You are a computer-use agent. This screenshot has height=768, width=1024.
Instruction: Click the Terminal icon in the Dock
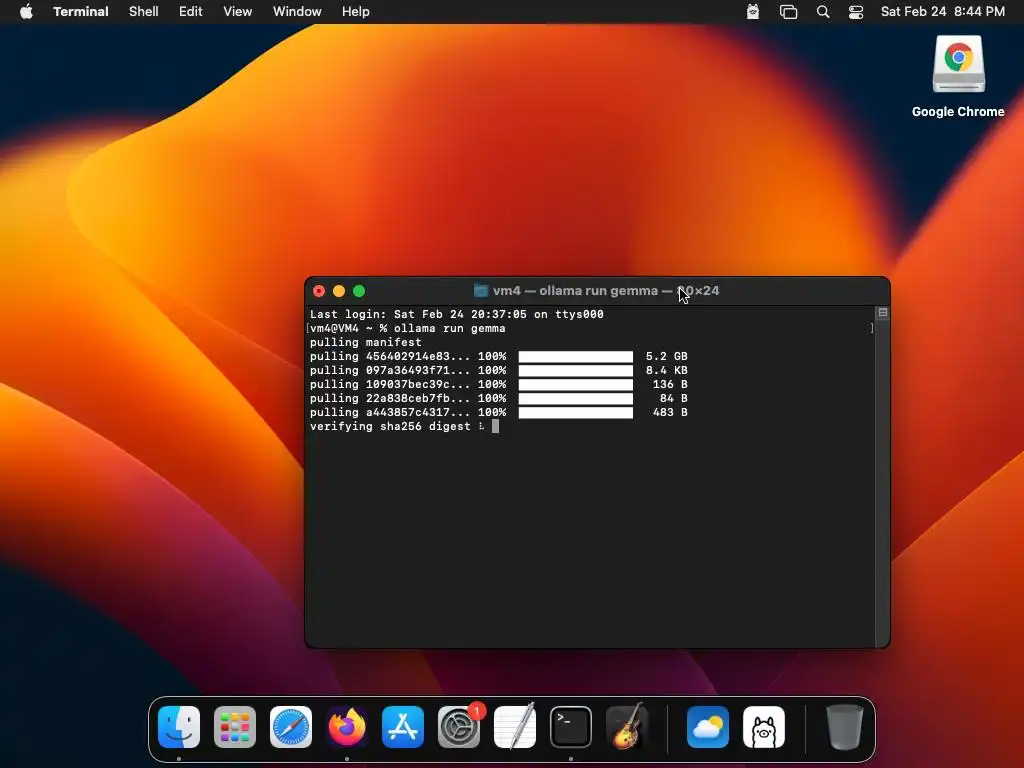pos(571,727)
